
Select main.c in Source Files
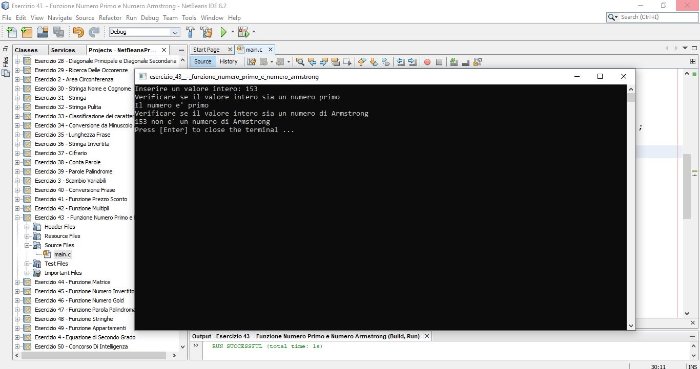tap(62, 254)
